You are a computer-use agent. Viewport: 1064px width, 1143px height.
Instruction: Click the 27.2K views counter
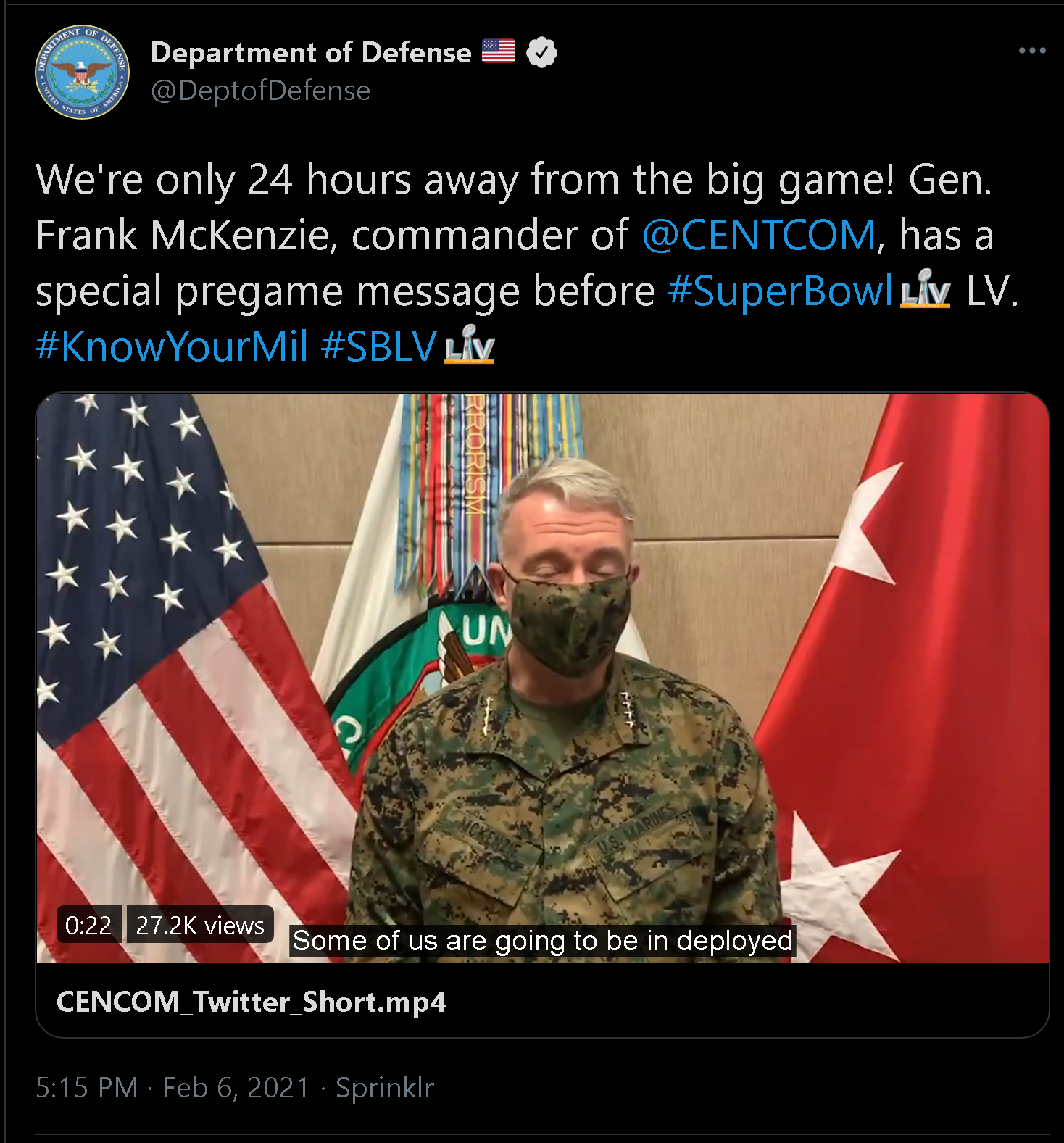point(200,925)
